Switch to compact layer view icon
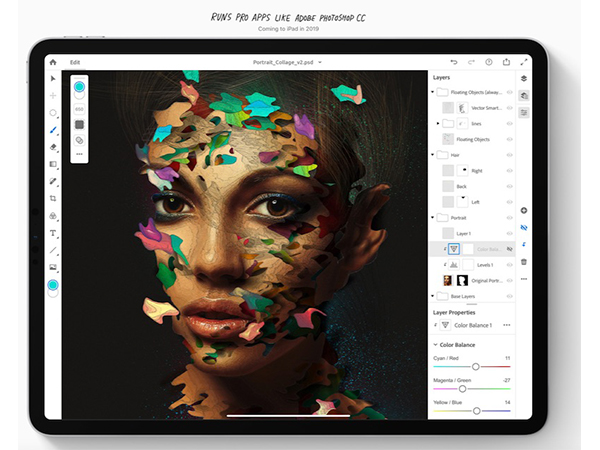 (524, 78)
